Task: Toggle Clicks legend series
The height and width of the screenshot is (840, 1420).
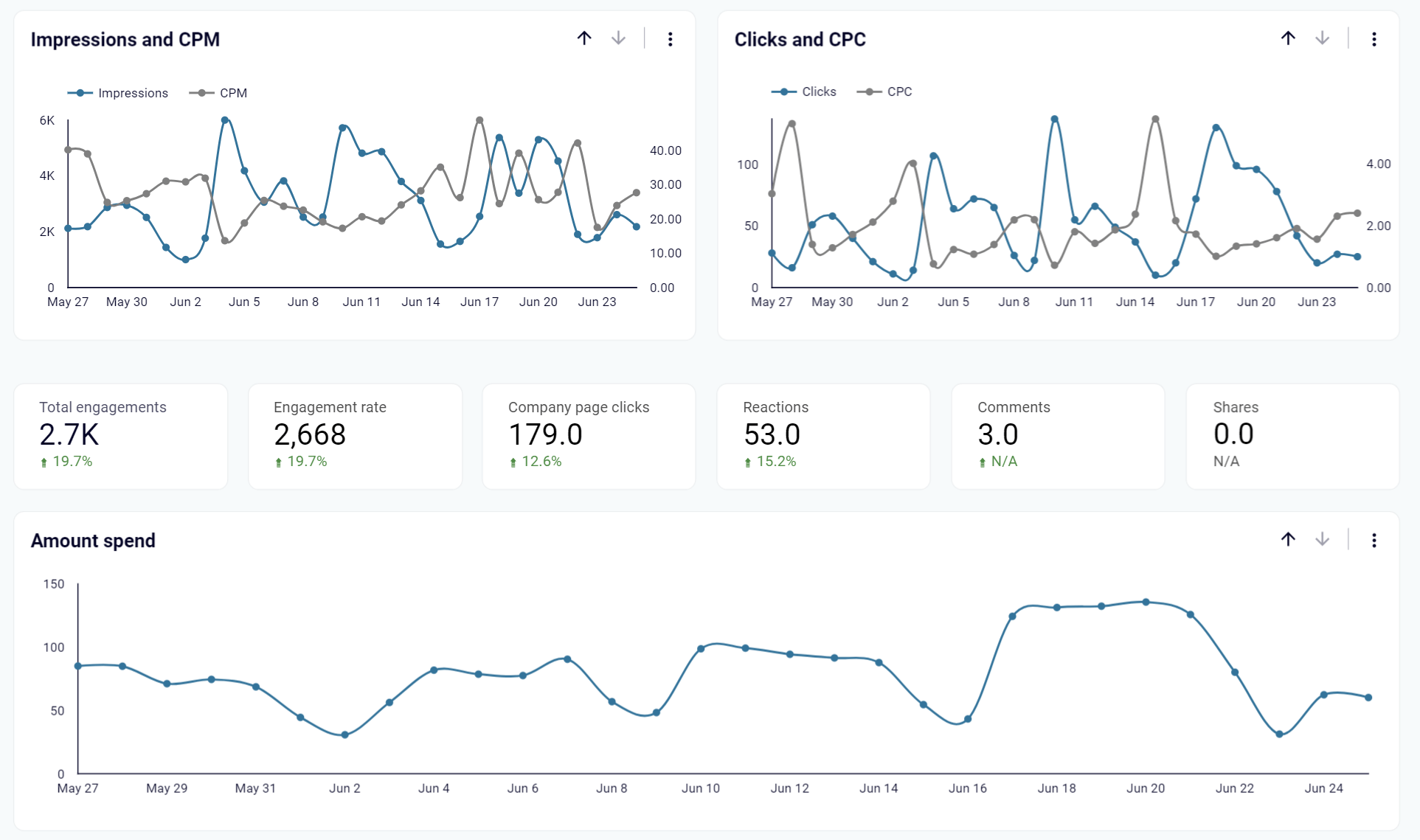Action: point(804,91)
